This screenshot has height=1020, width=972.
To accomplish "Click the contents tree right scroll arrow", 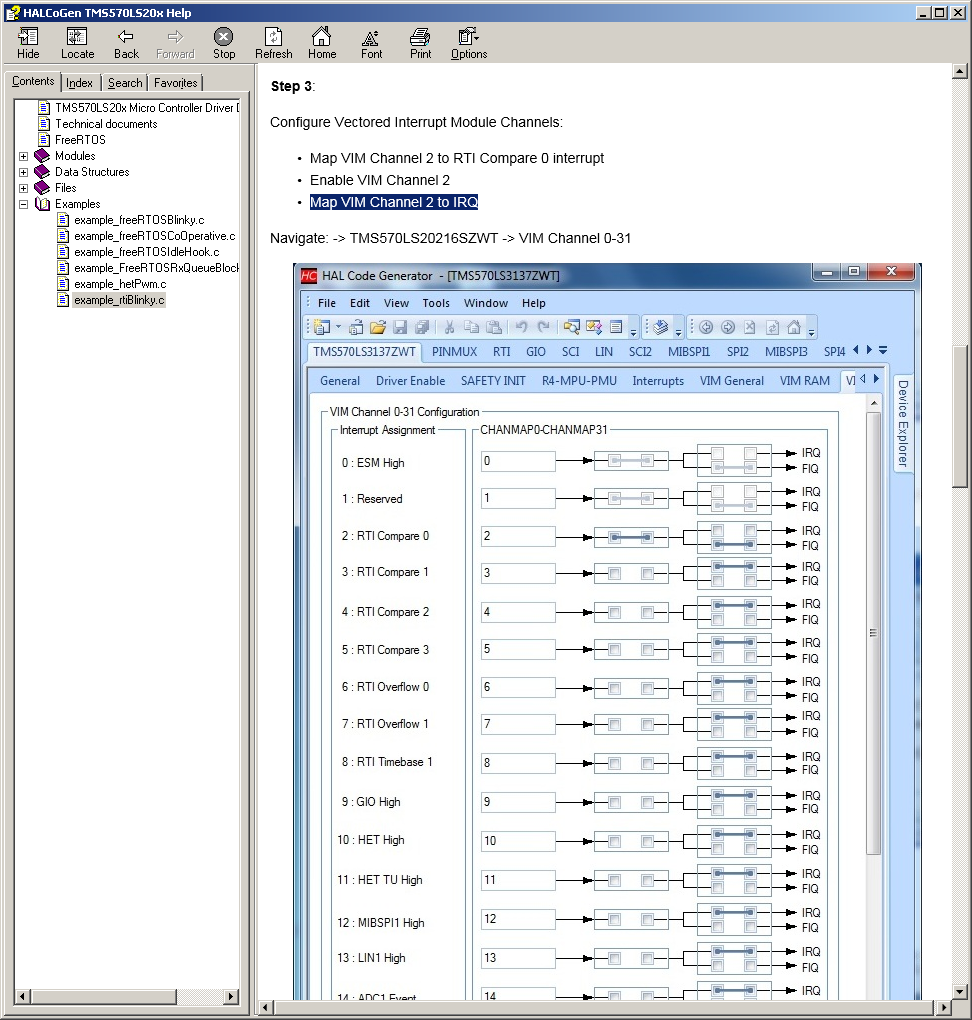I will coord(231,996).
